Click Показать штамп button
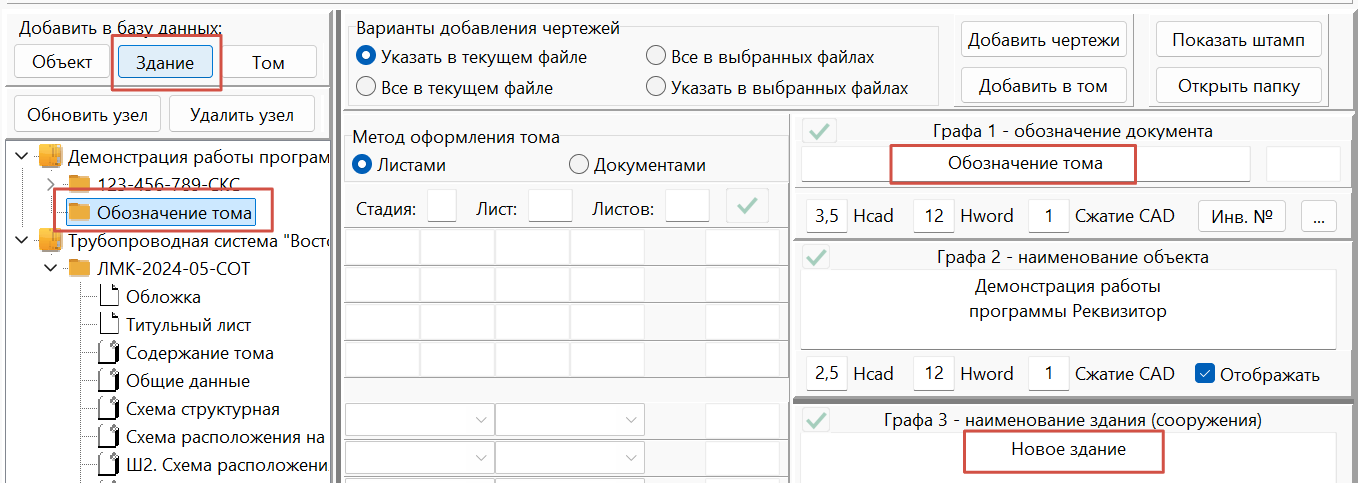Viewport: 1358px width, 483px height. tap(1239, 40)
